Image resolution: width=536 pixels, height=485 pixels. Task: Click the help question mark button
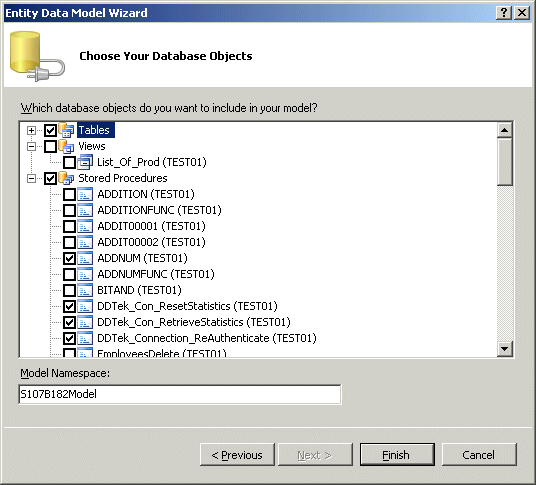pyautogui.click(x=504, y=13)
